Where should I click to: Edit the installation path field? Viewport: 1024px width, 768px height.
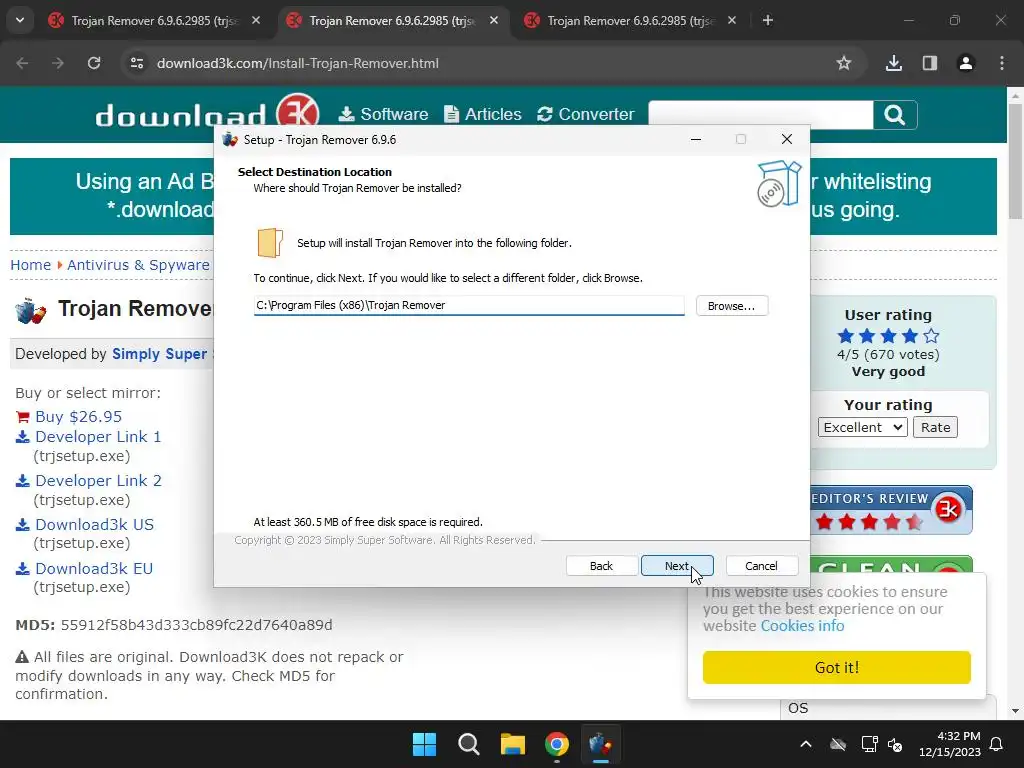coord(469,305)
